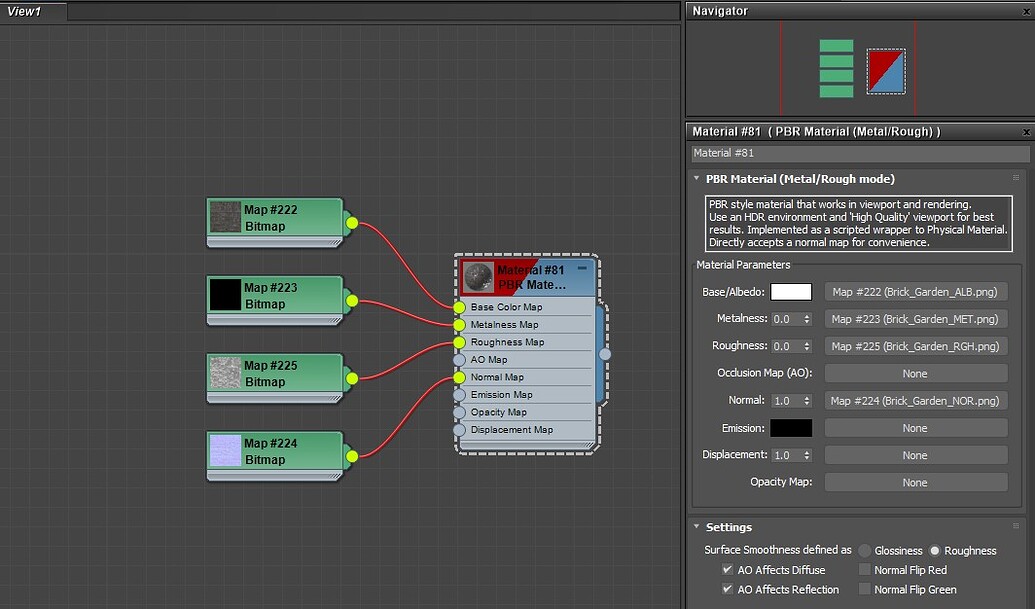Collapse the Settings rollout
Viewport: 1035px width, 609px height.
coord(696,527)
